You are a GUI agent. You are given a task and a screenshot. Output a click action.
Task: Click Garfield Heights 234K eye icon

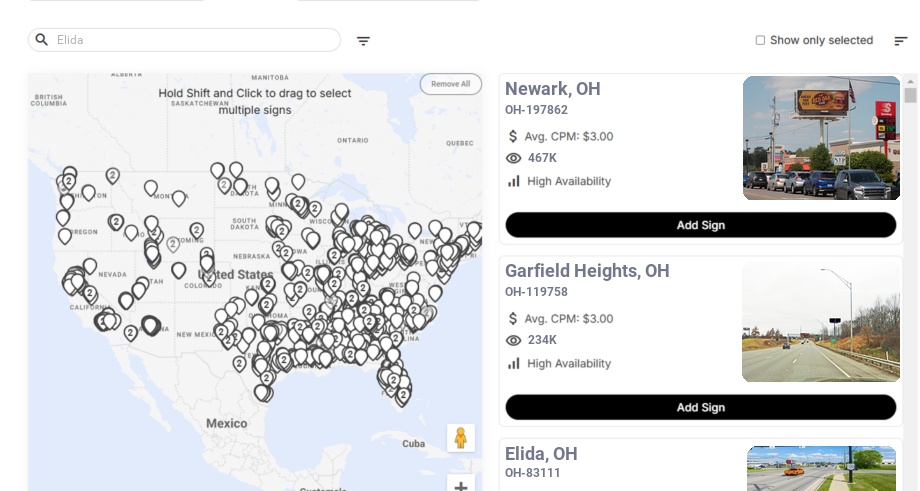click(x=514, y=340)
